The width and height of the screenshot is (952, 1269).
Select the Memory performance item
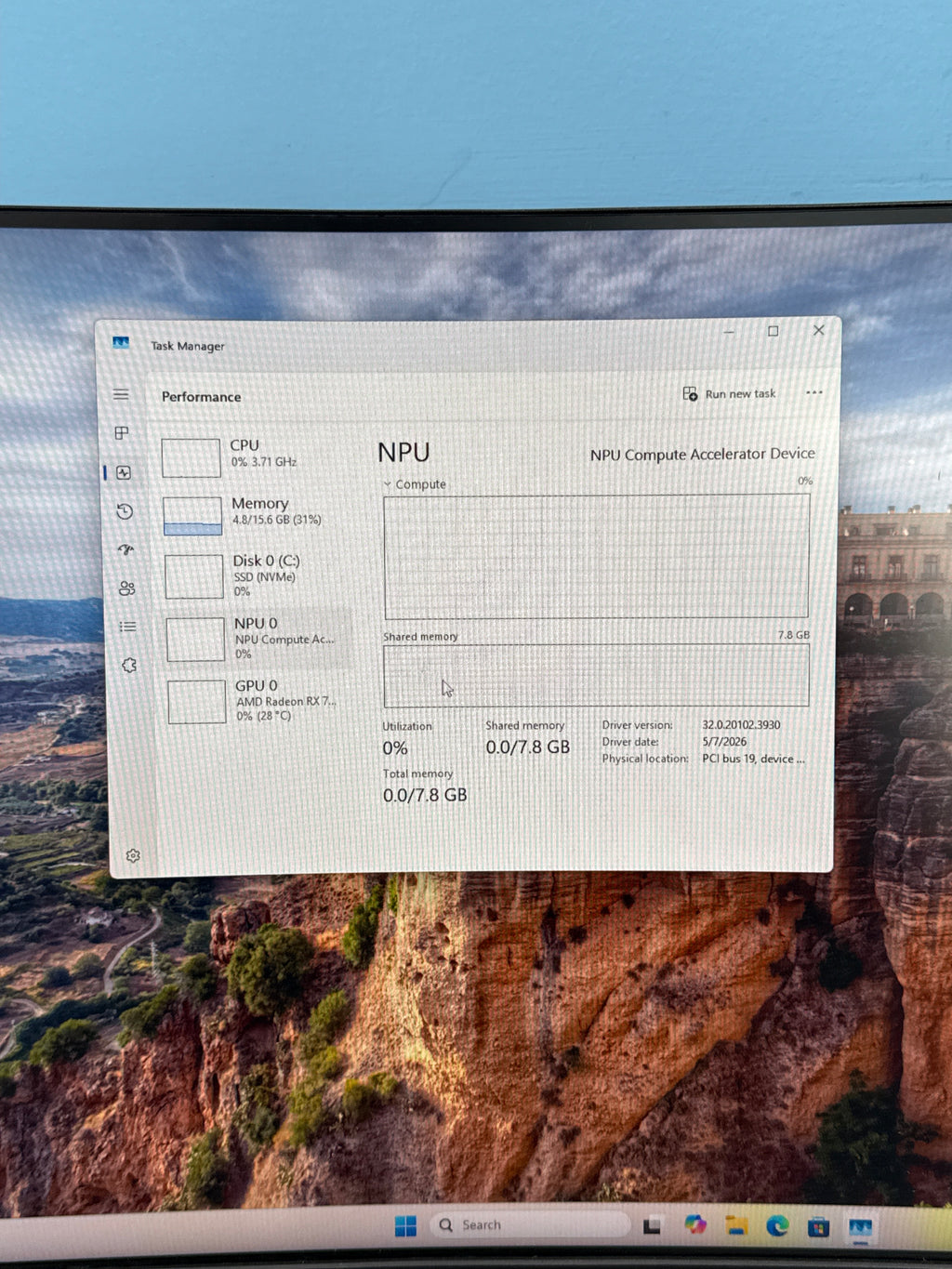click(255, 514)
